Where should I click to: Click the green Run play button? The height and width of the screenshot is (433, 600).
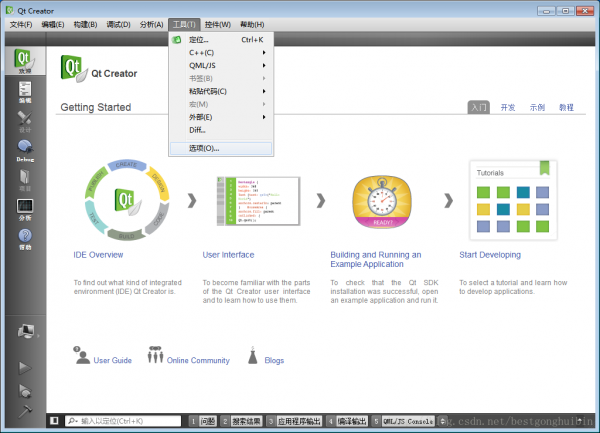coord(25,368)
